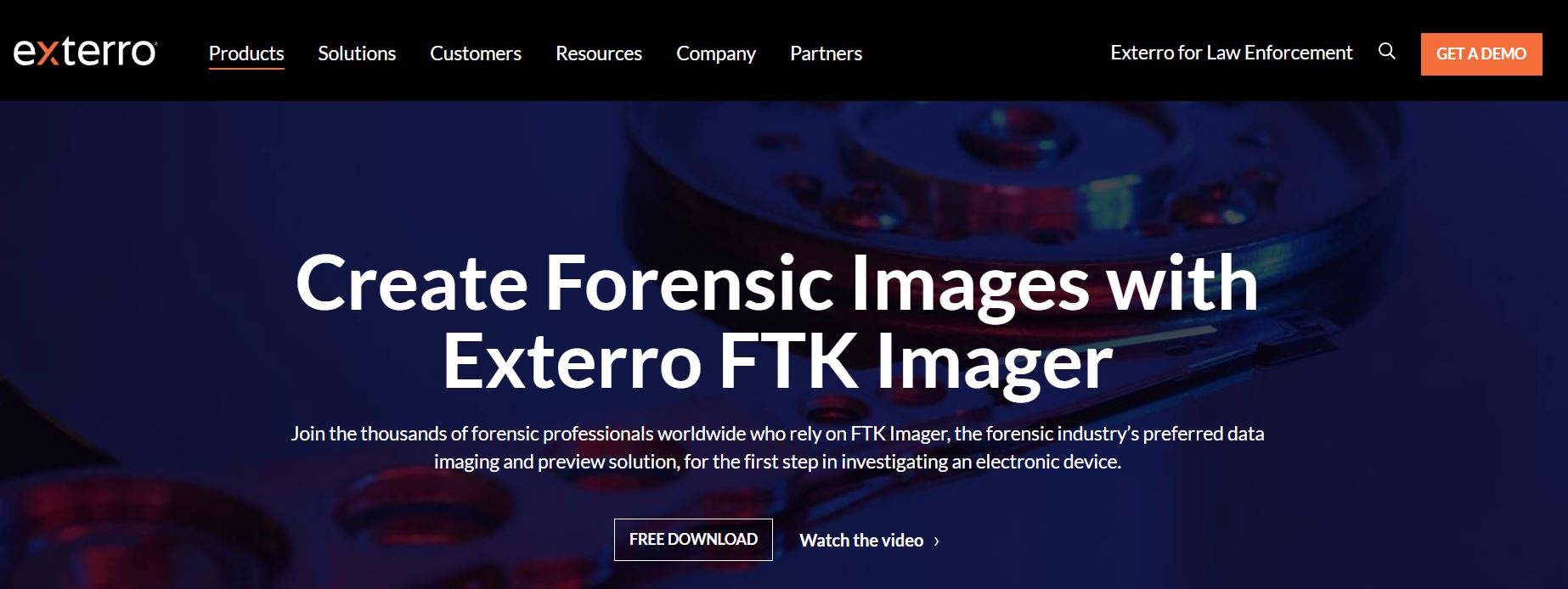Open the Watch the video link
This screenshot has width=1568, height=589.
[x=861, y=541]
